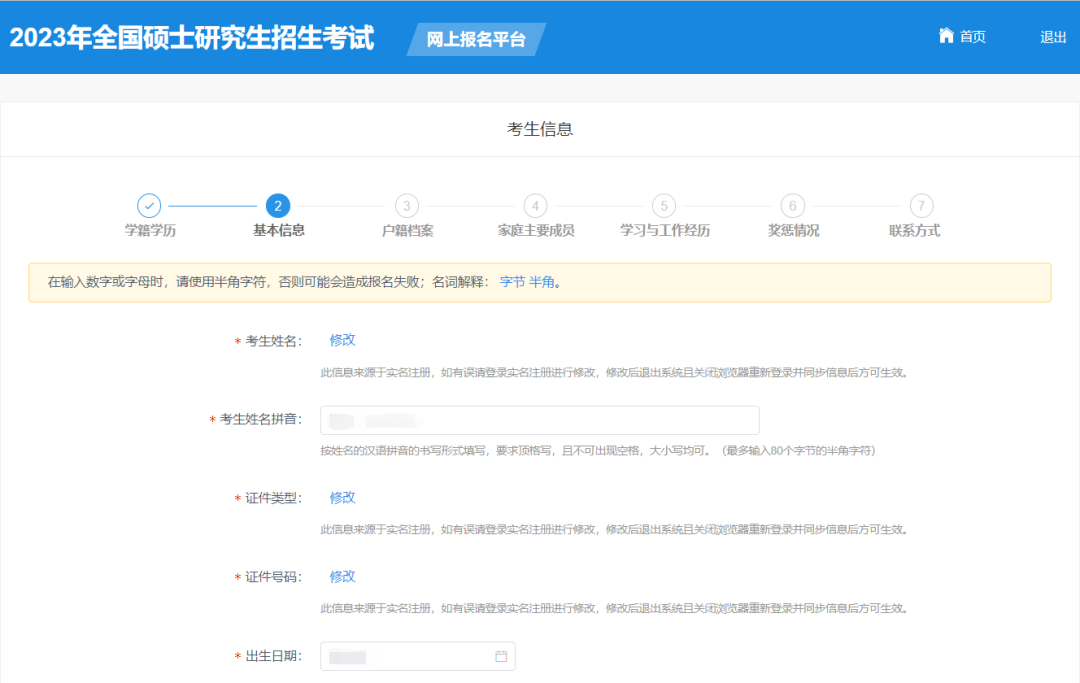Click the 证件类型 field label
The height and width of the screenshot is (683, 1080).
click(273, 498)
